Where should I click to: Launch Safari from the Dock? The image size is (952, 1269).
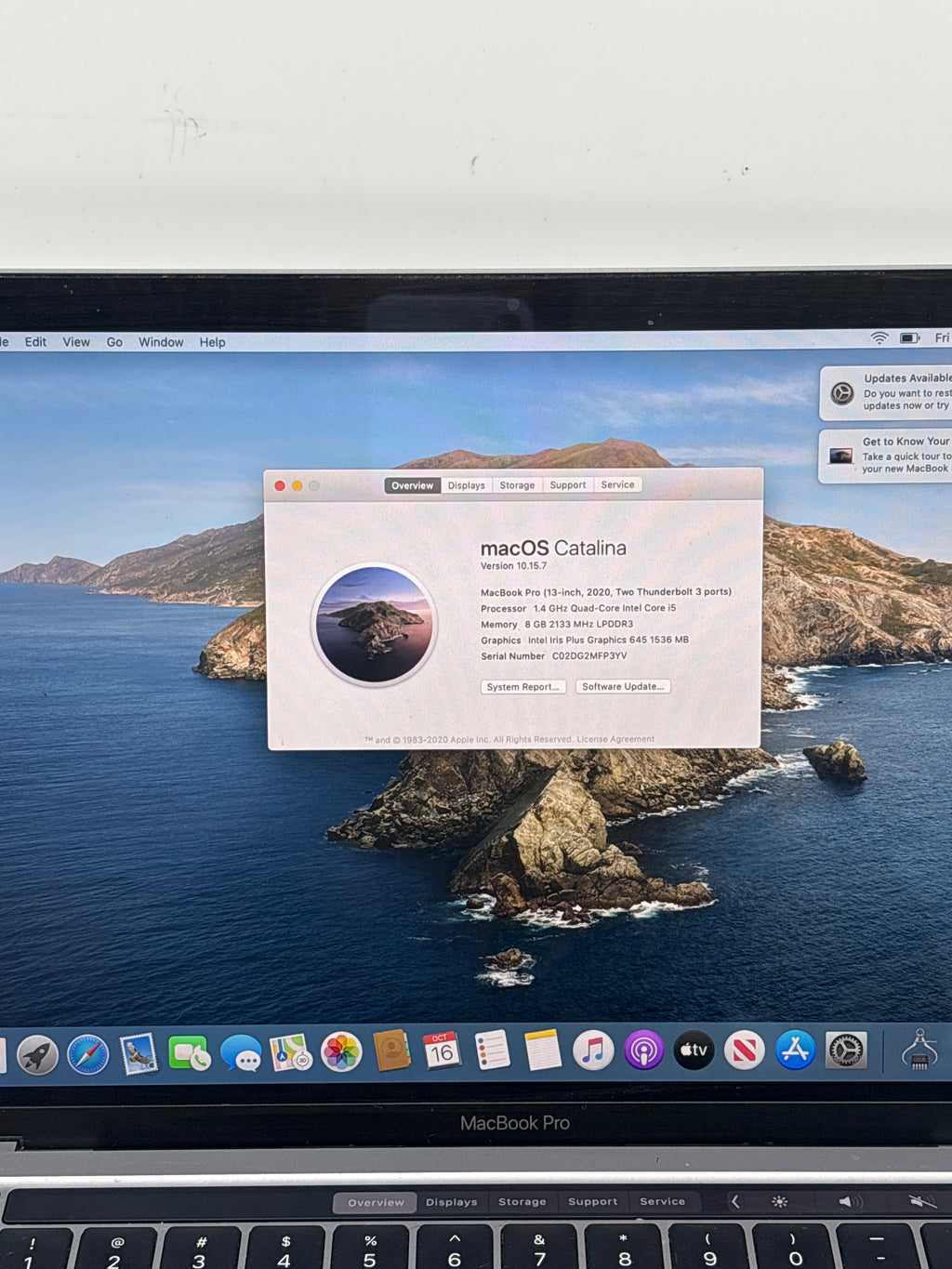point(88,1056)
